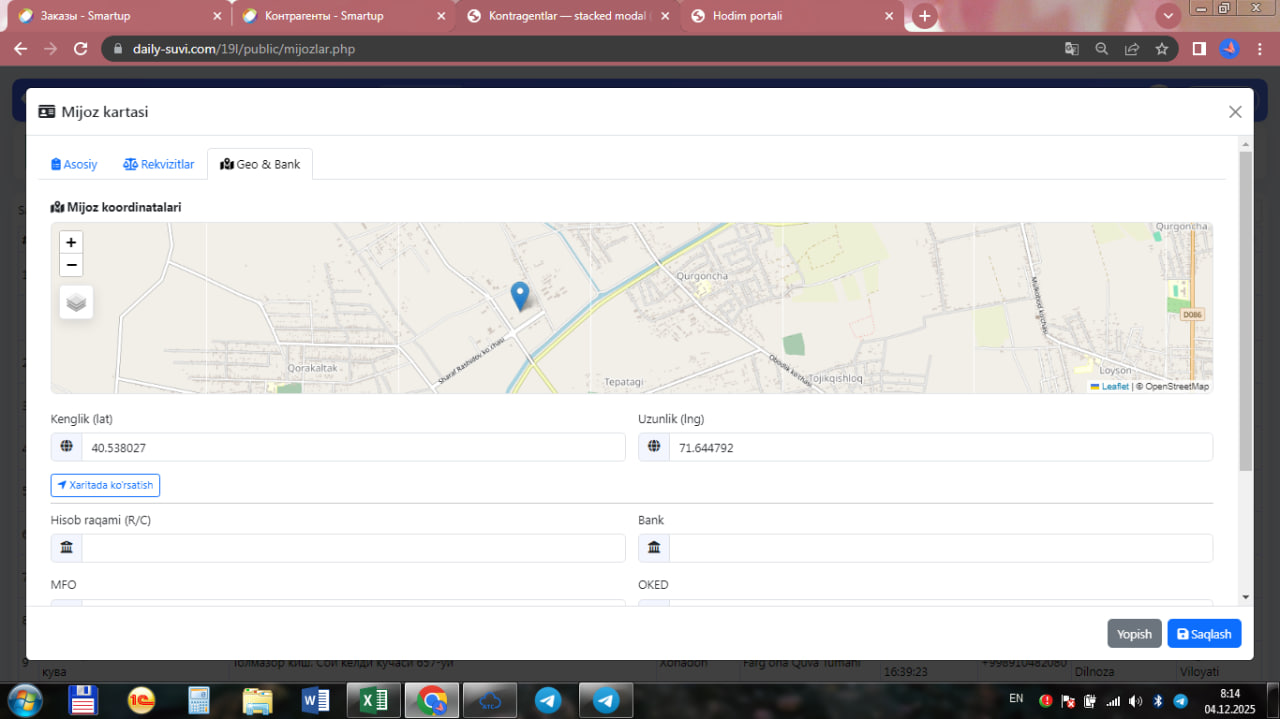
Task: Open Excel from the taskbar
Action: [x=374, y=700]
